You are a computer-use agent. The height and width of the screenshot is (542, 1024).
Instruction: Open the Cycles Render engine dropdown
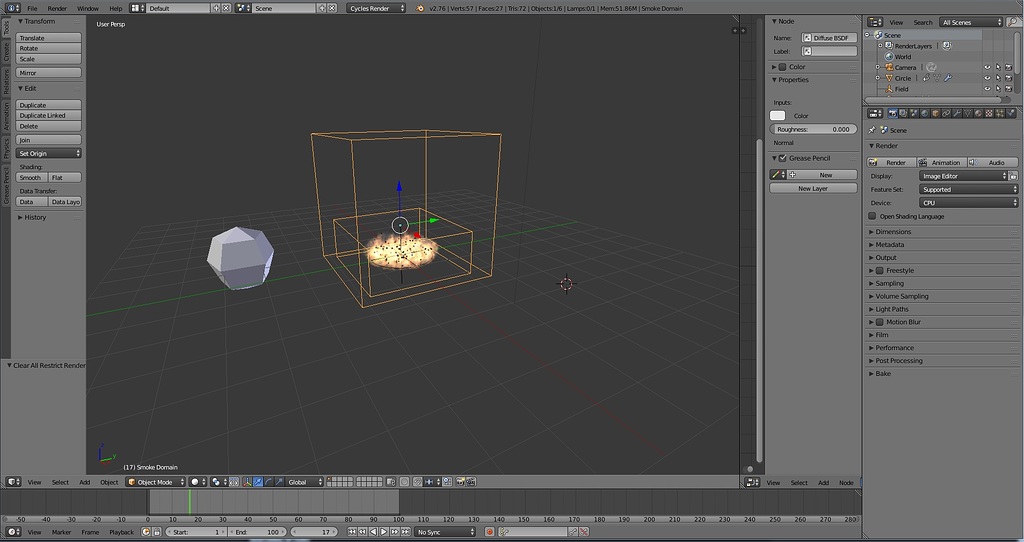[376, 8]
